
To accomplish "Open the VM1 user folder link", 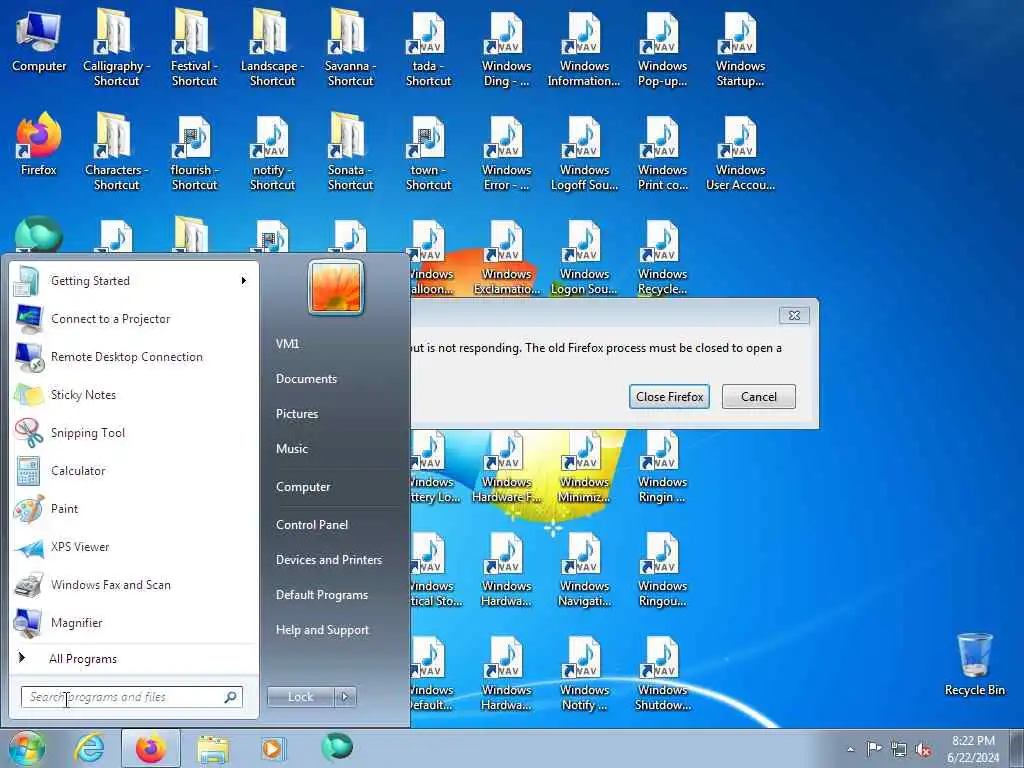I will [287, 344].
